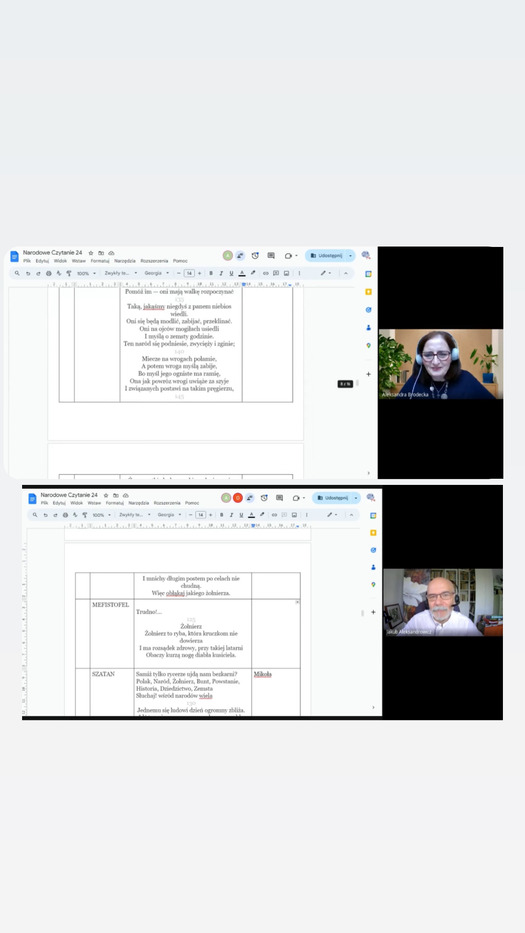Toggle bold in Jakub's recording toolbar

click(x=221, y=515)
